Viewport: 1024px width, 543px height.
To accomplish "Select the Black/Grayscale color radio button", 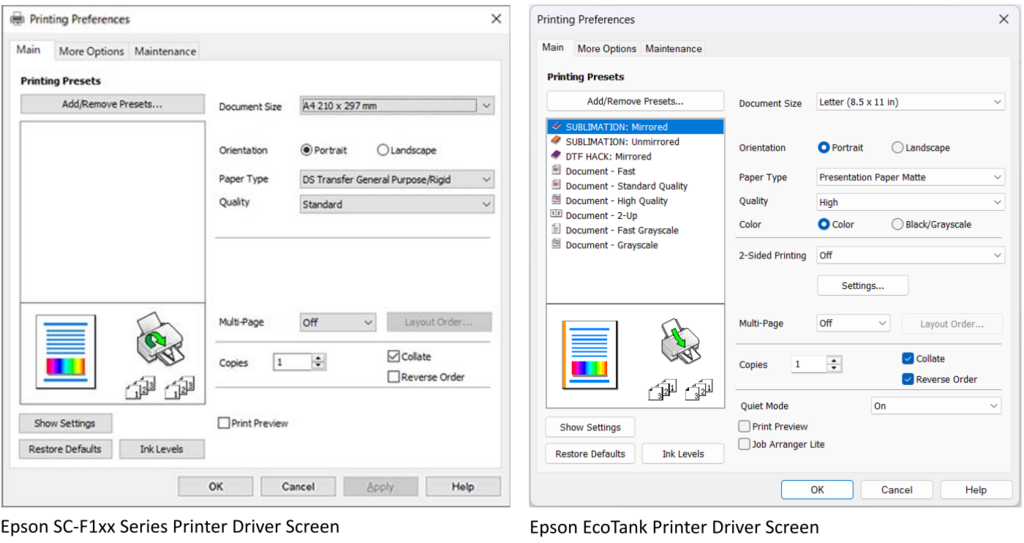I will tap(897, 225).
